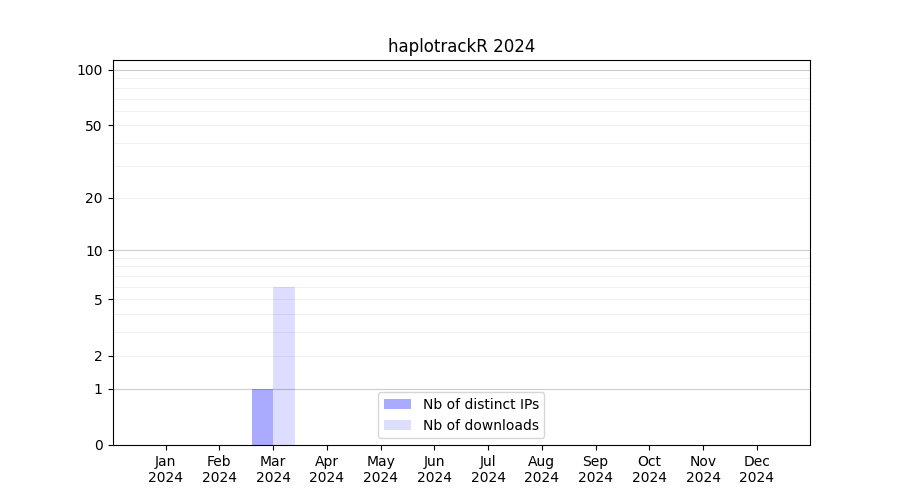Click the Jan 2024 x-axis label
The image size is (900, 500).
(x=166, y=469)
